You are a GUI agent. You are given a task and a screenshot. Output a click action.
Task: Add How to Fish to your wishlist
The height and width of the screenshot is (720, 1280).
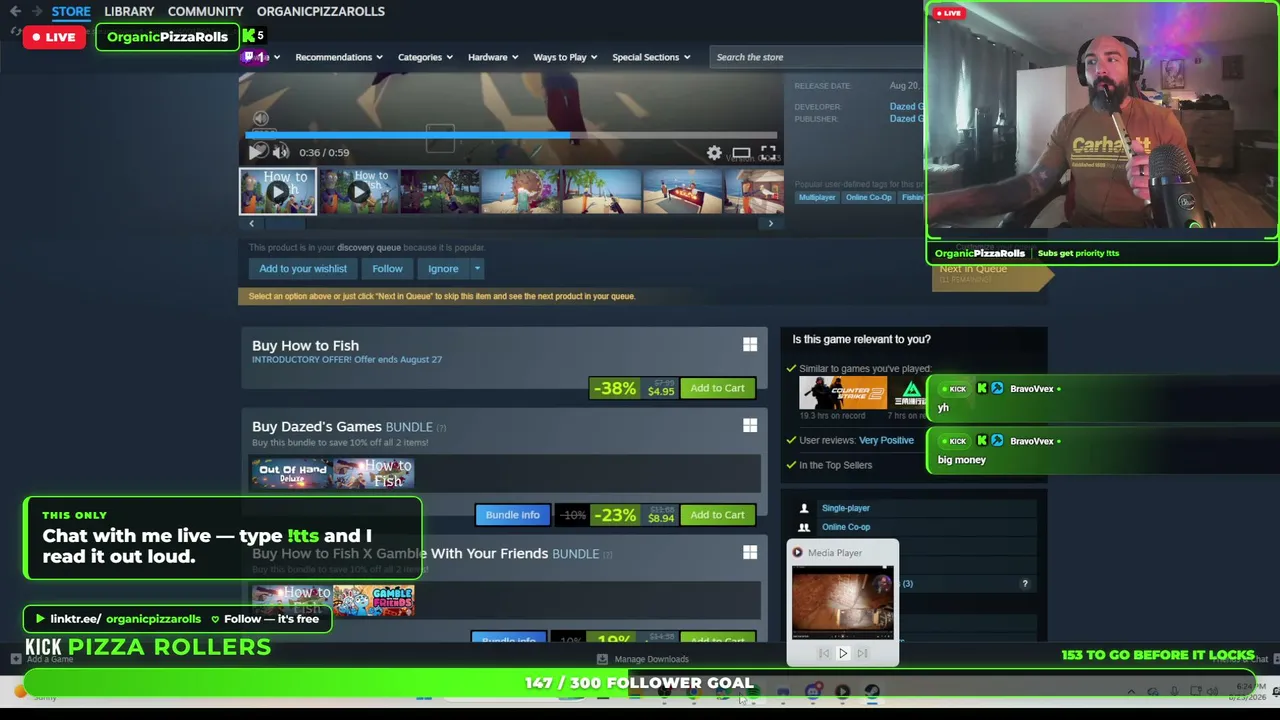tap(303, 268)
